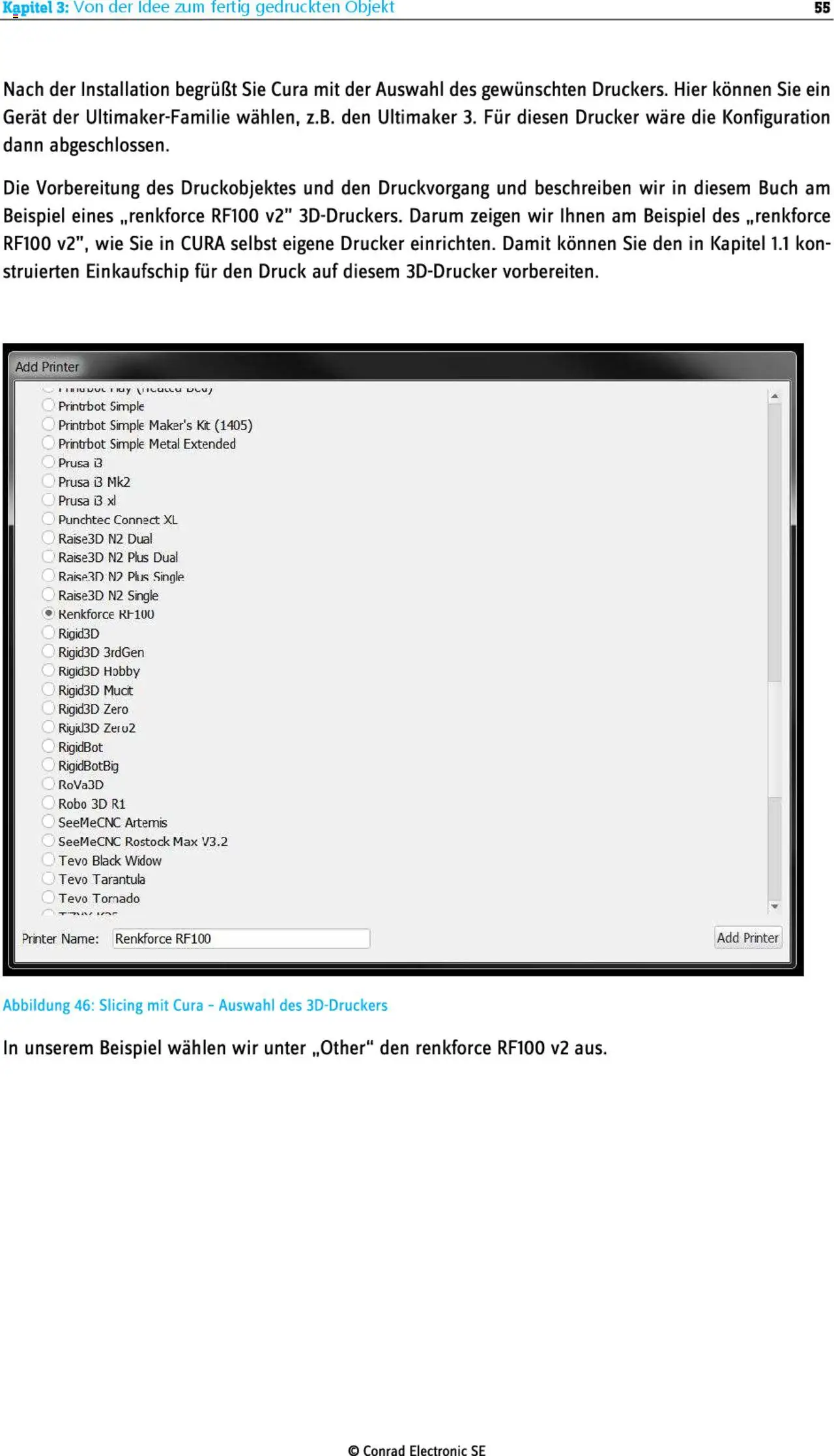Choose the RoVa3D printer
Image resolution: width=834 pixels, height=1456 pixels.
tap(48, 783)
